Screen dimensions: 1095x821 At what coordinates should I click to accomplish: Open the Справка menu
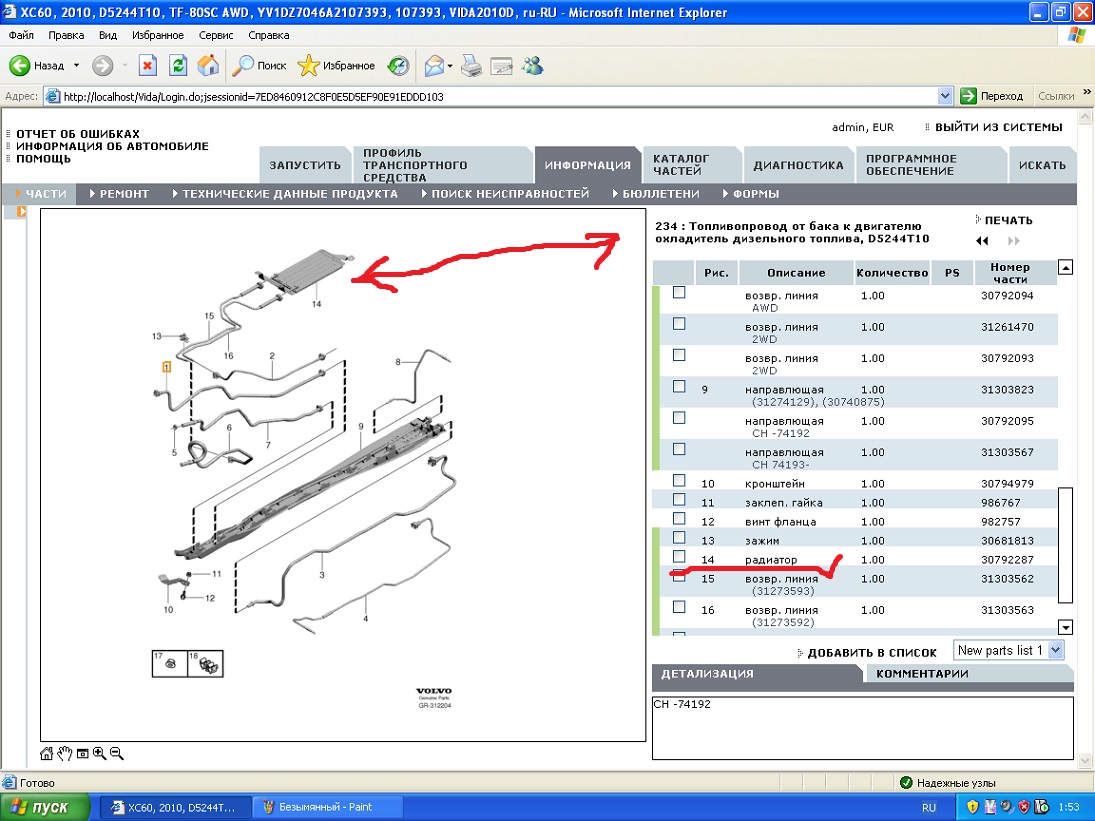point(269,35)
